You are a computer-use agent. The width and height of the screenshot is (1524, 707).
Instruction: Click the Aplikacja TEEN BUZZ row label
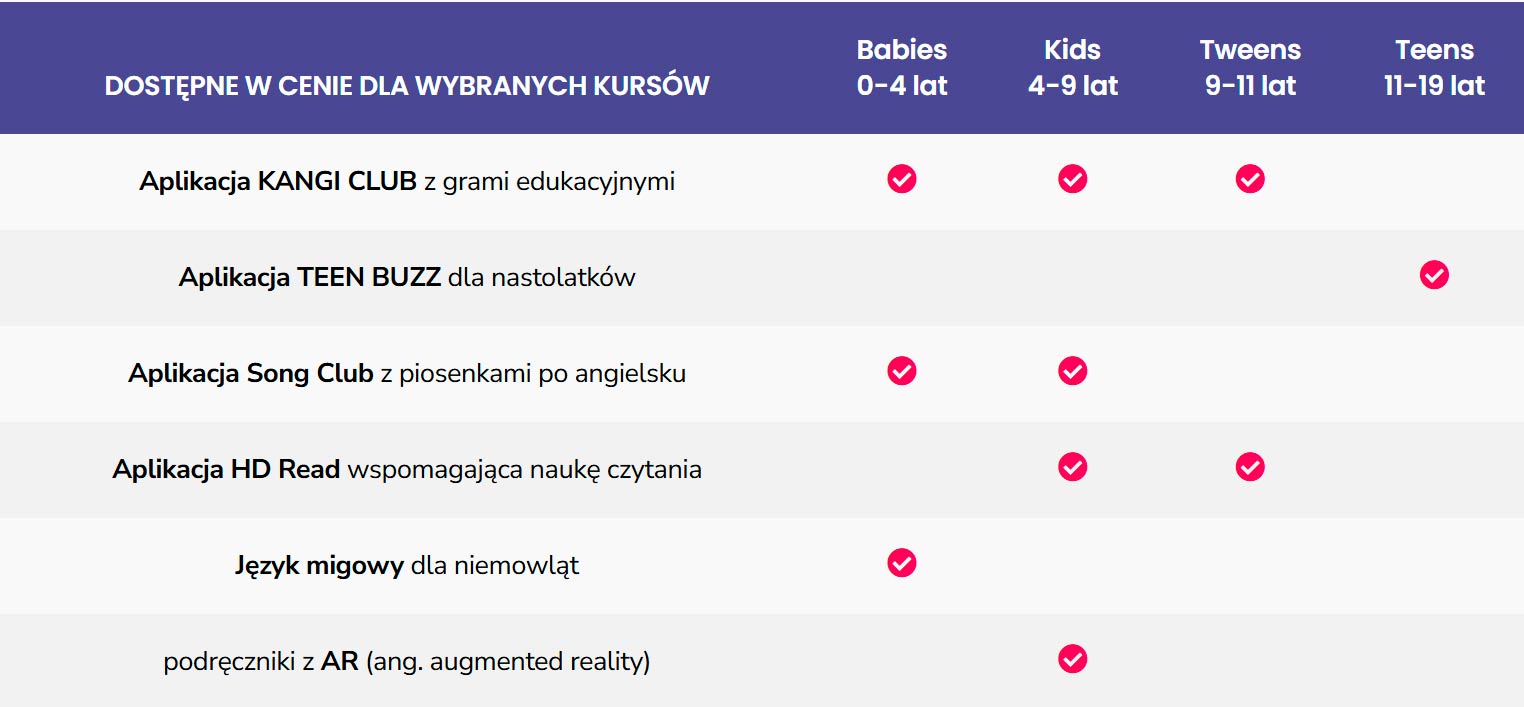407,277
